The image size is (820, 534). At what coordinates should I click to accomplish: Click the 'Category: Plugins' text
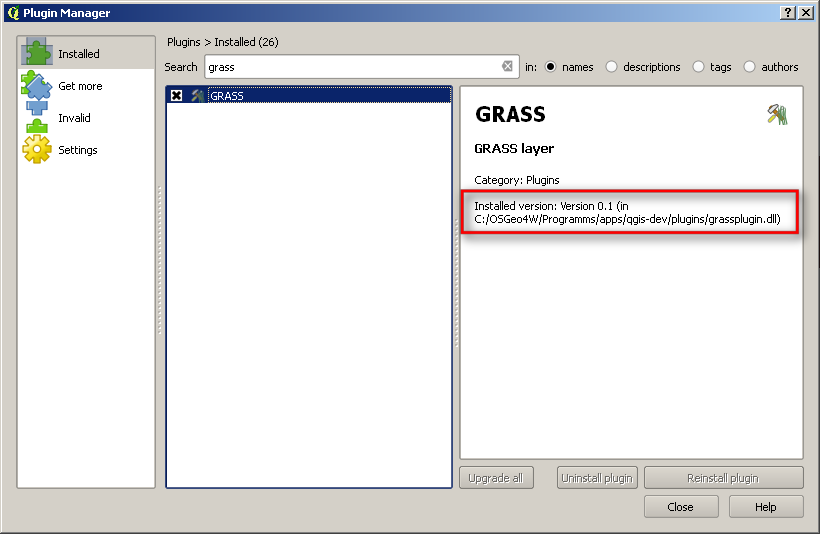point(517,180)
